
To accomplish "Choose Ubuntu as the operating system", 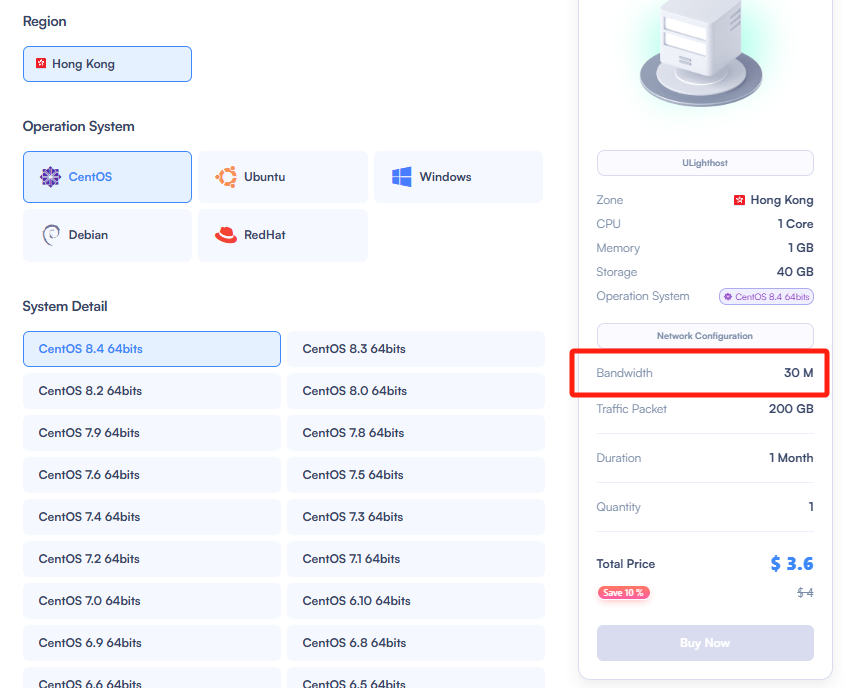I will coord(283,177).
